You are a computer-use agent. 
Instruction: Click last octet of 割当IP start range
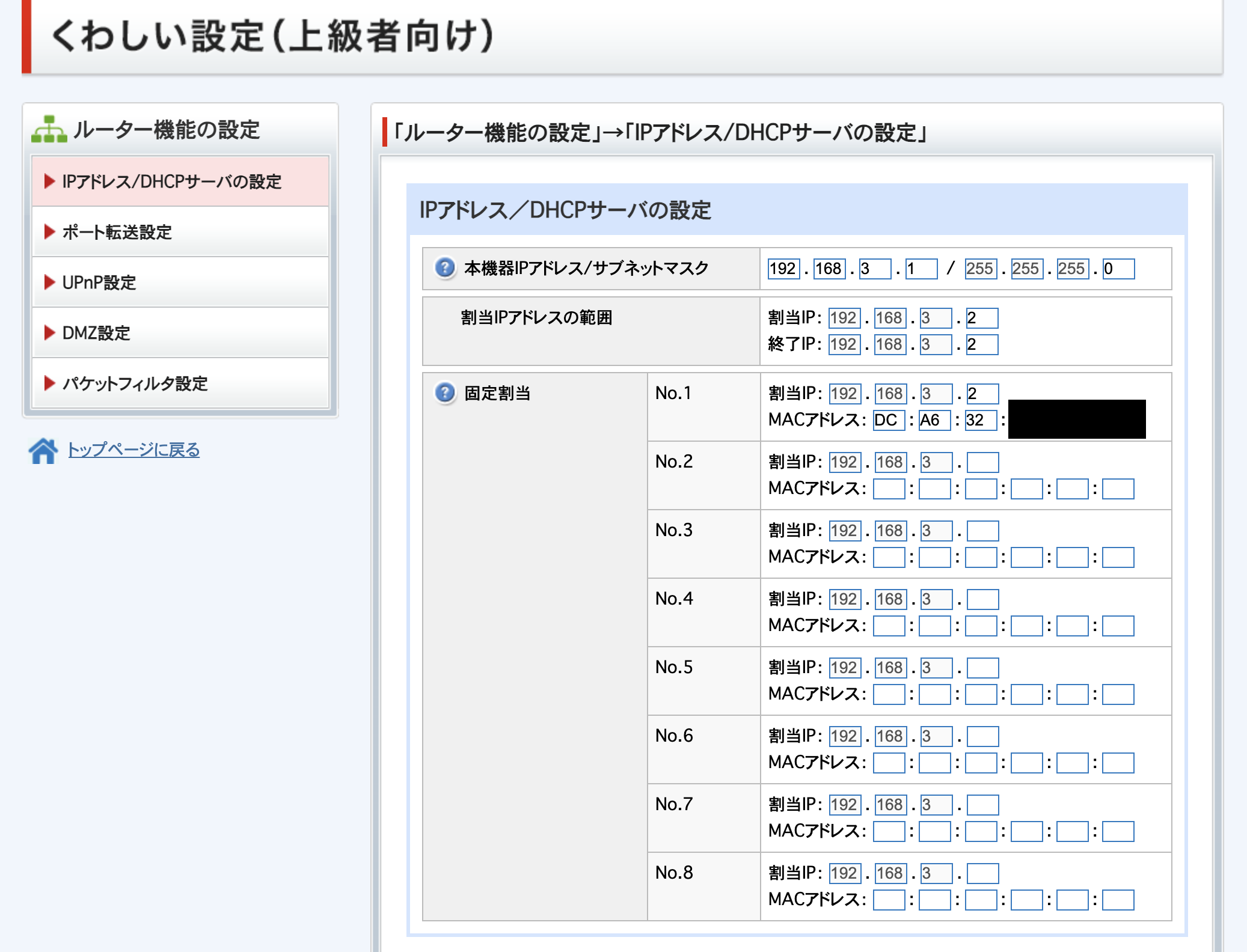(x=982, y=318)
